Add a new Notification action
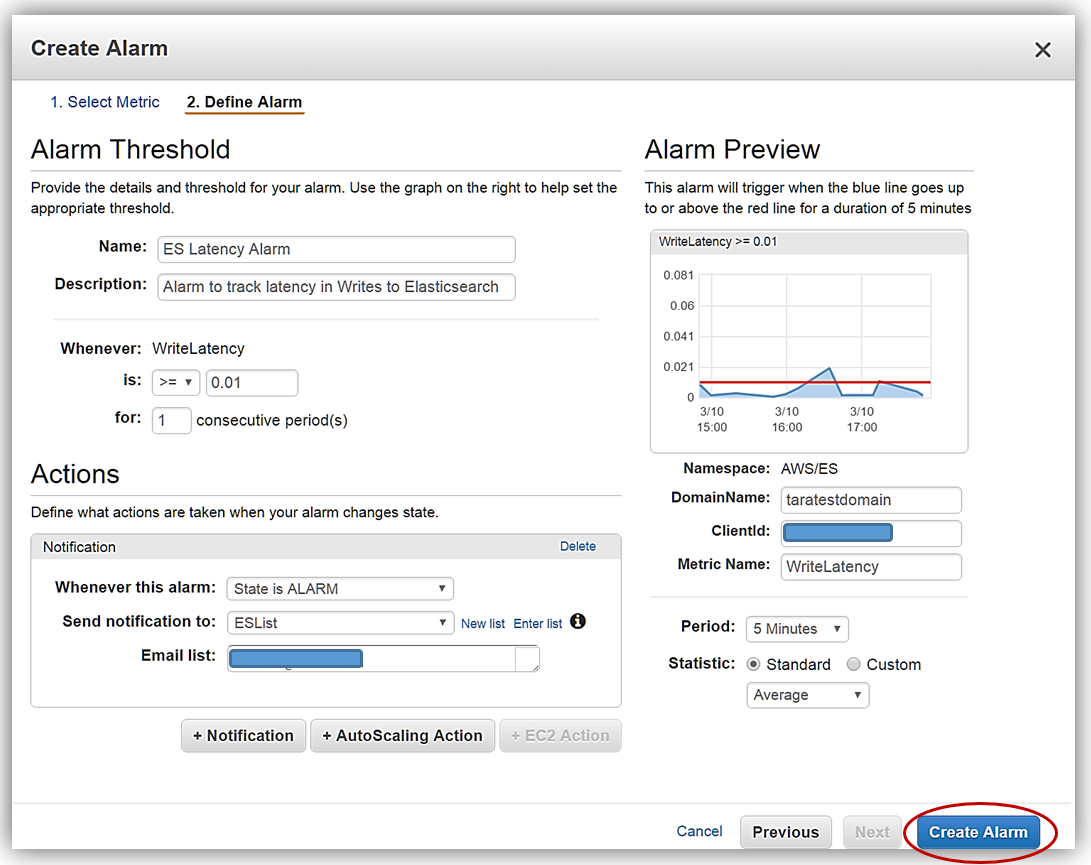The image size is (1091, 865). pyautogui.click(x=243, y=736)
